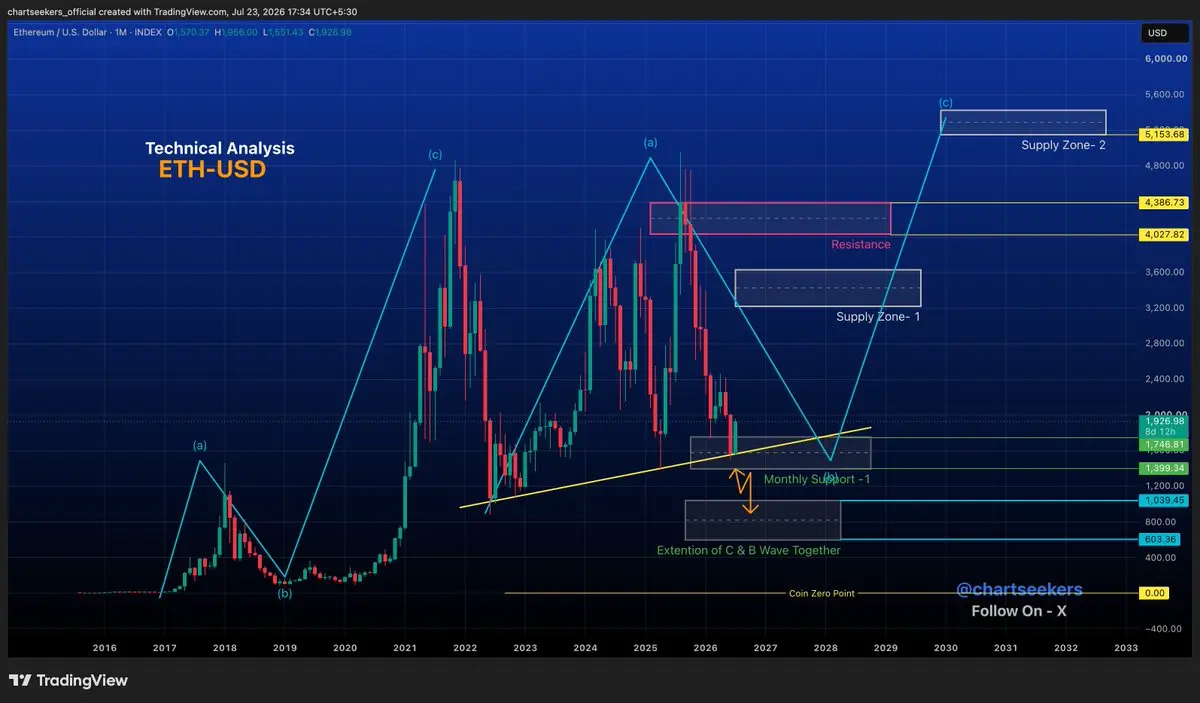Image resolution: width=1200 pixels, height=703 pixels.
Task: Click the 2022 label on the time axis
Action: 465,648
